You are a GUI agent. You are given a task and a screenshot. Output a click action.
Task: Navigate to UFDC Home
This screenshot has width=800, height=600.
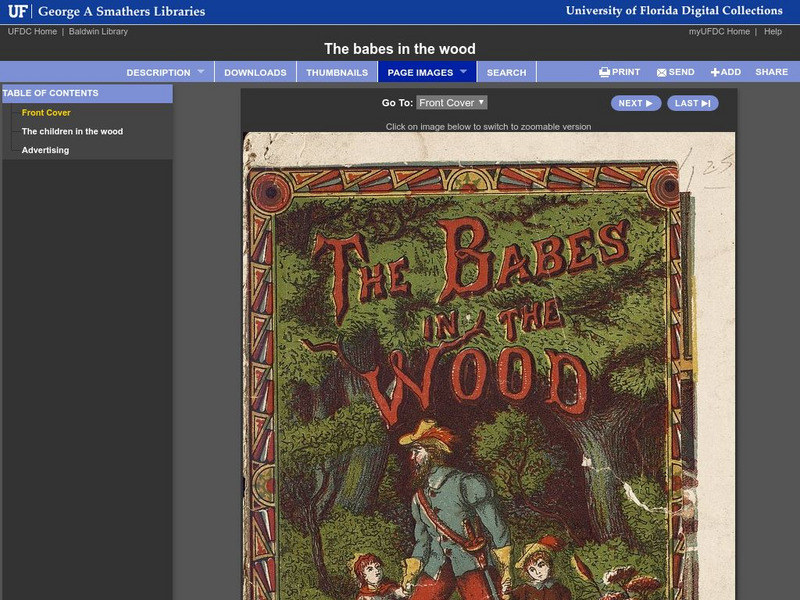pos(31,30)
